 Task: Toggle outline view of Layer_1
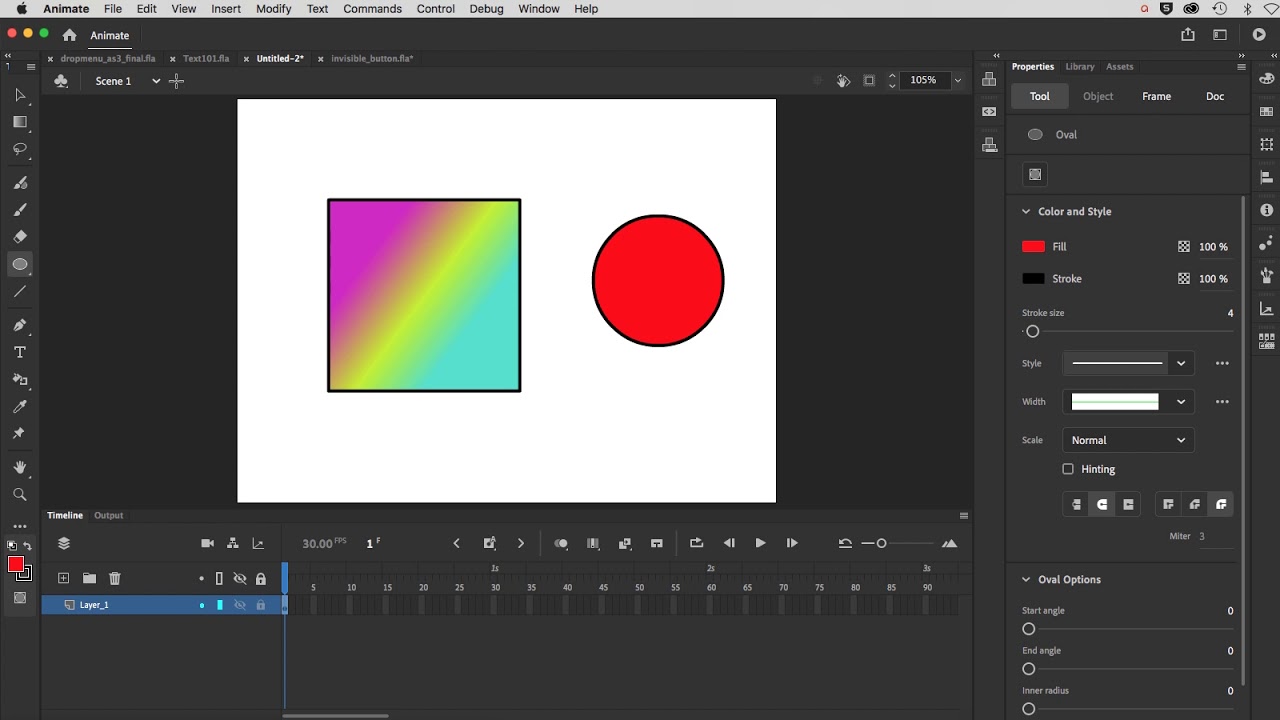(x=220, y=605)
